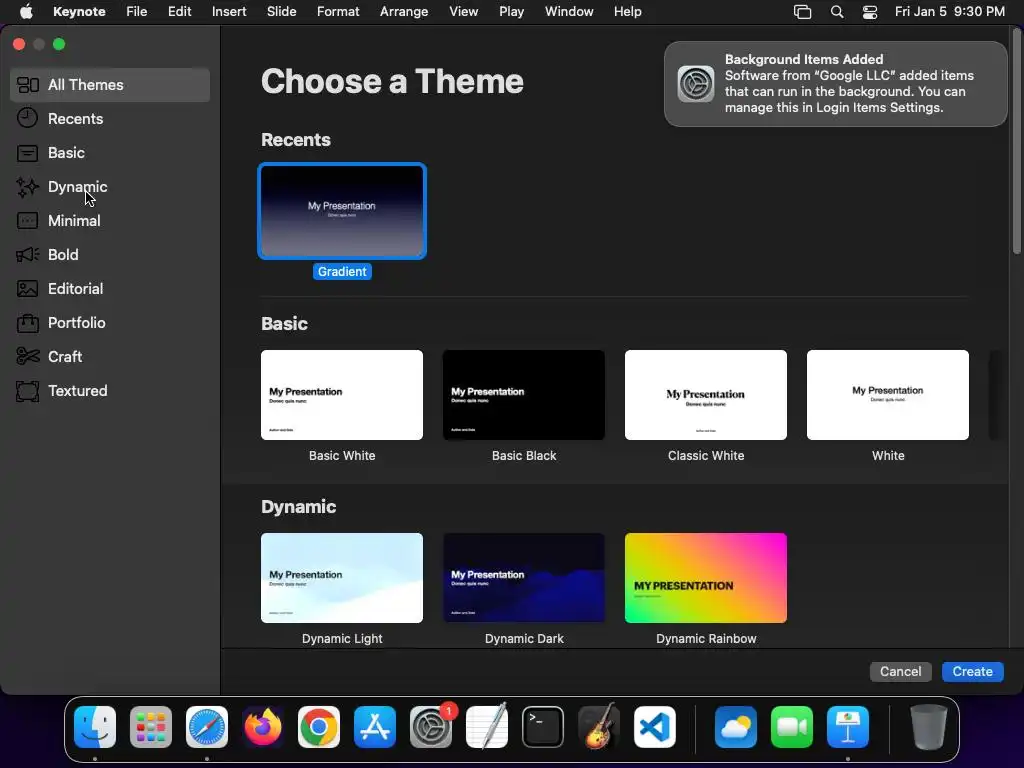Open TextEdit from the Dock
The image size is (1024, 768).
[487, 727]
